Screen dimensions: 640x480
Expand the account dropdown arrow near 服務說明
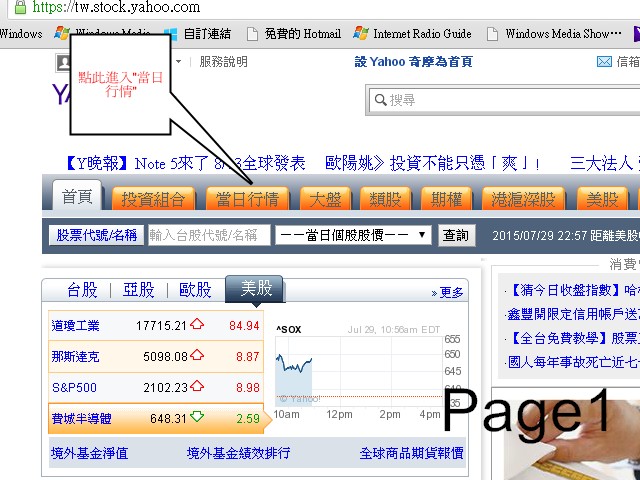(178, 62)
